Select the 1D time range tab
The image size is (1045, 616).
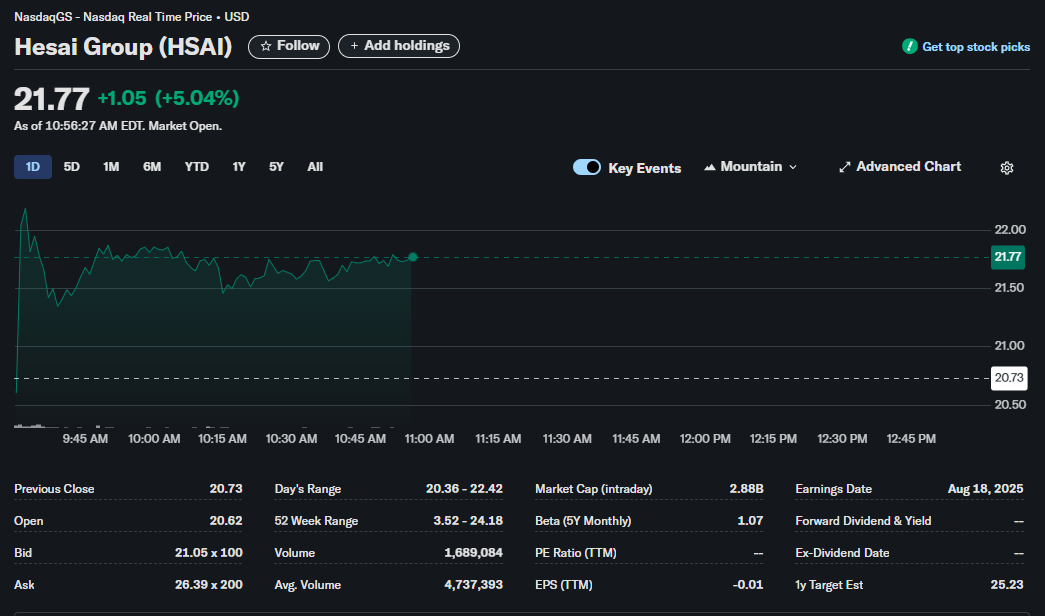coord(33,167)
